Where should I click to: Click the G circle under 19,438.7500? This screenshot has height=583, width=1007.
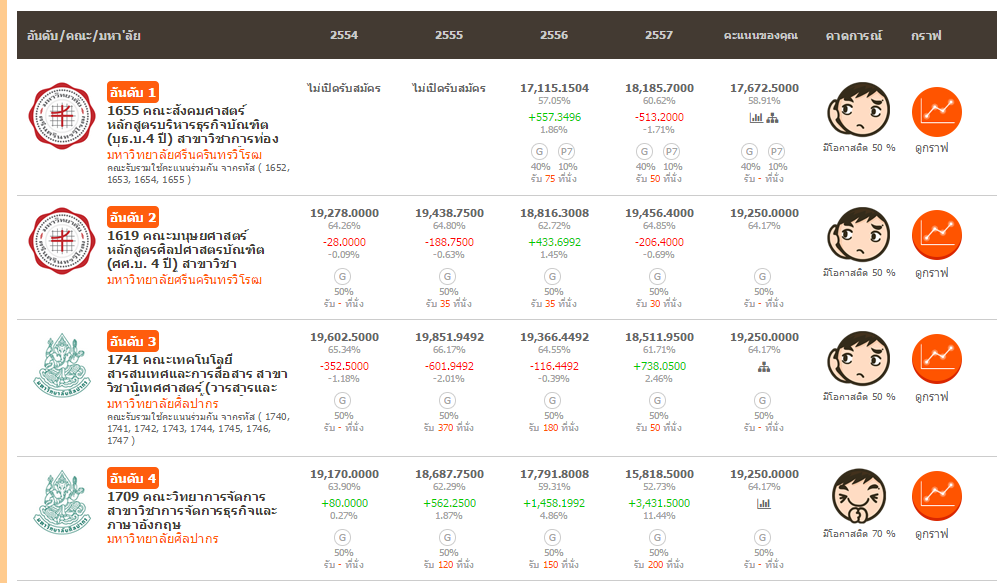point(448,277)
